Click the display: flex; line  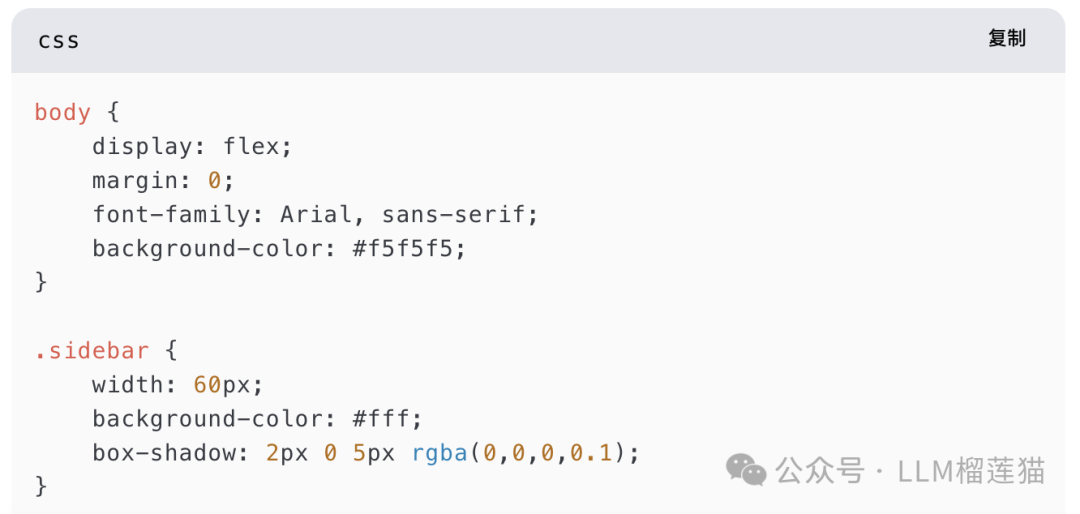[192, 146]
